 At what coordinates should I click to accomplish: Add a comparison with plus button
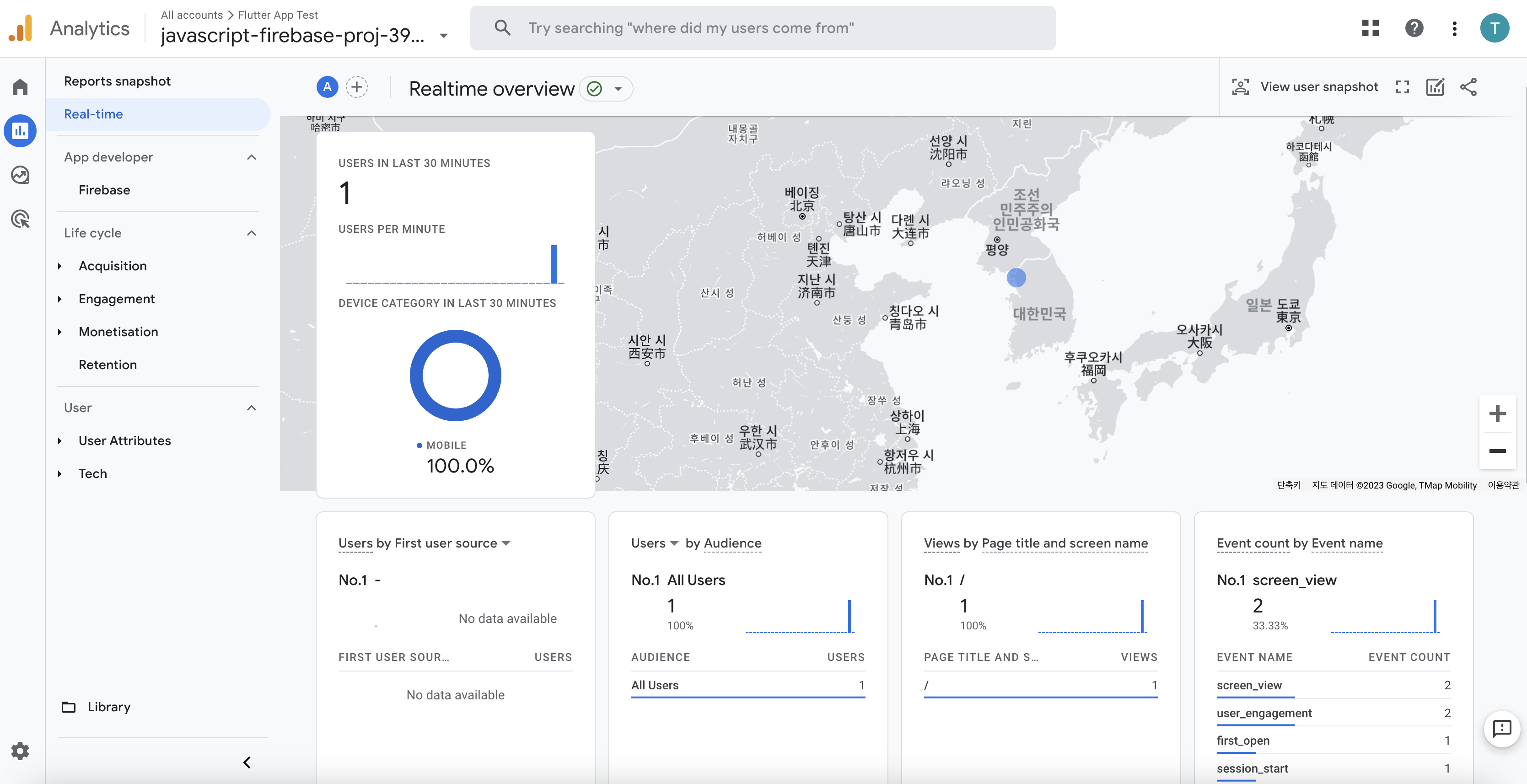(356, 88)
